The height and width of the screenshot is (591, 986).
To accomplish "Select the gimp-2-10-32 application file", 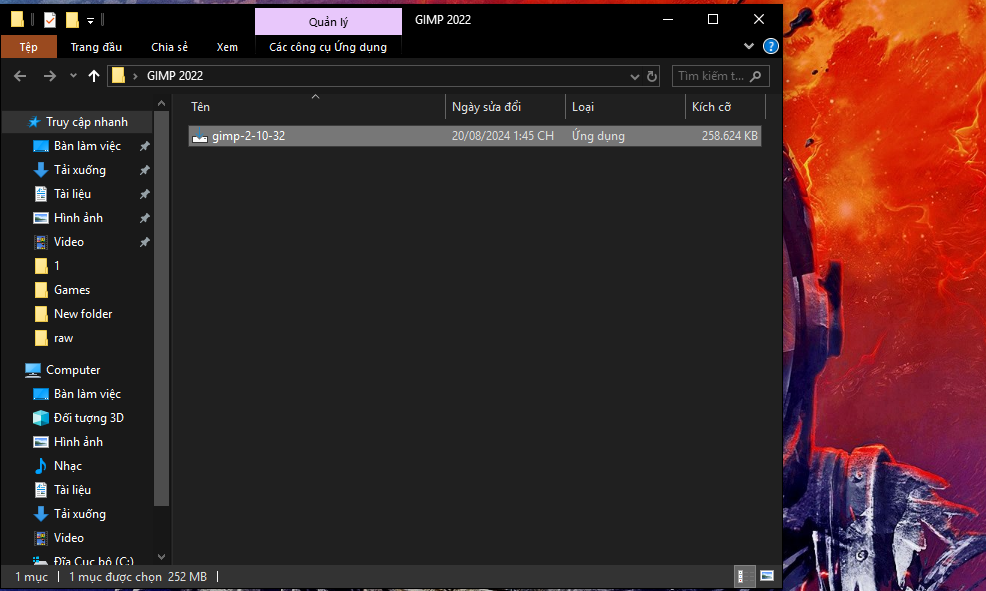I will click(248, 136).
